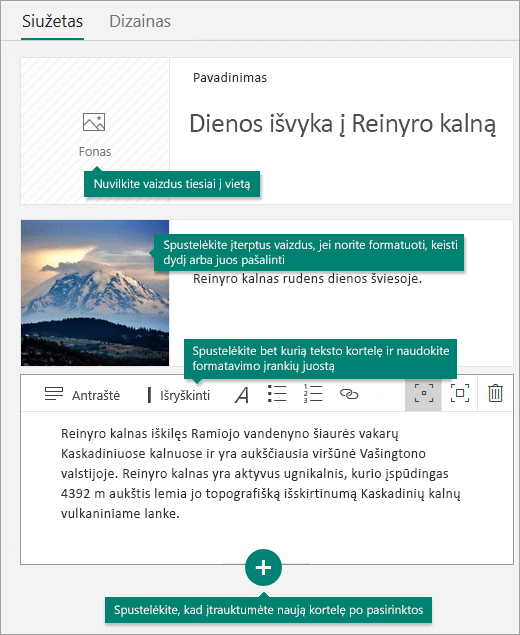Select the larger focus emphasis icon
The height and width of the screenshot is (635, 520).
(x=460, y=393)
